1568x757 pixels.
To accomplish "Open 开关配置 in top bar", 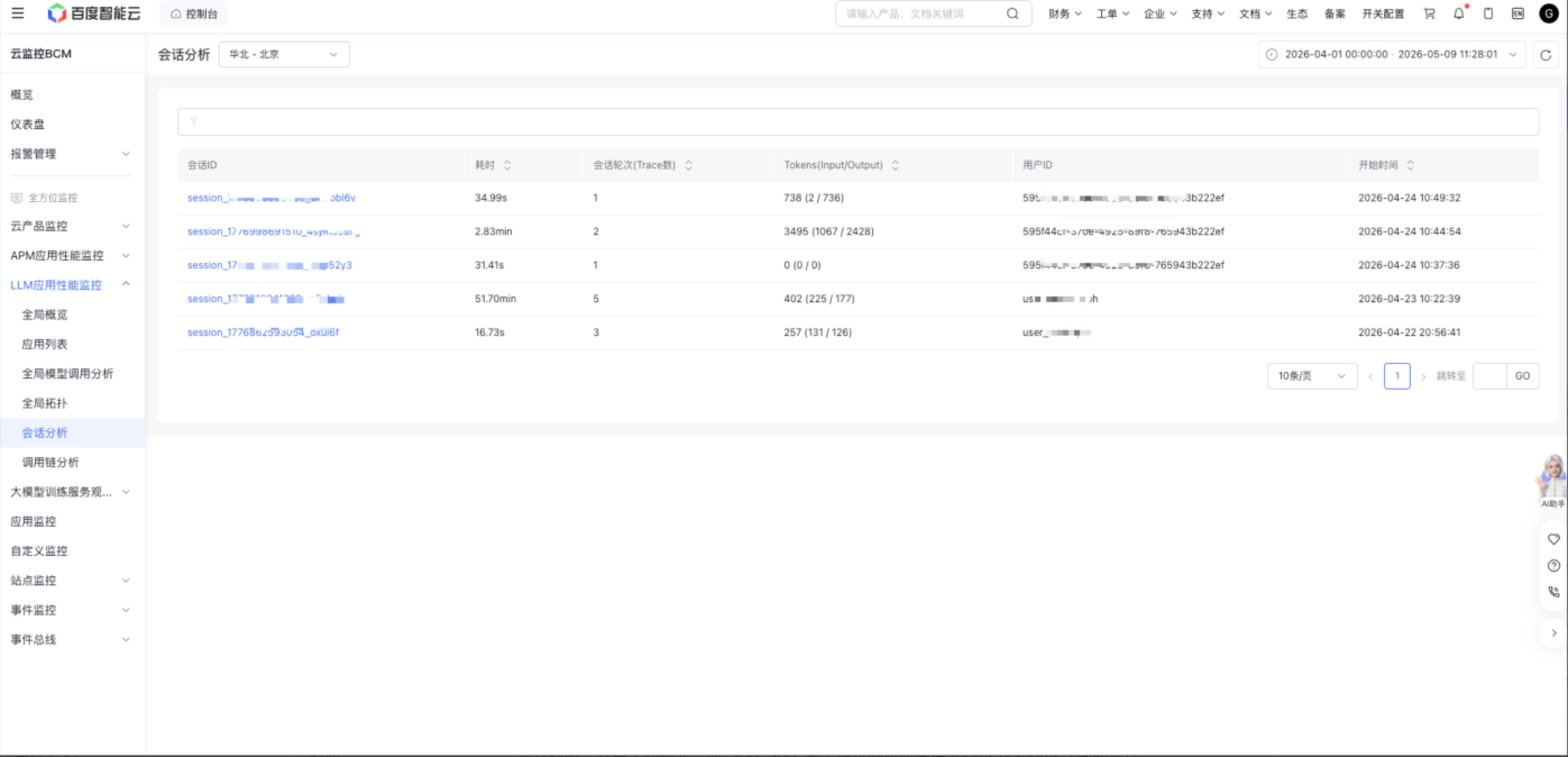I will pyautogui.click(x=1383, y=13).
